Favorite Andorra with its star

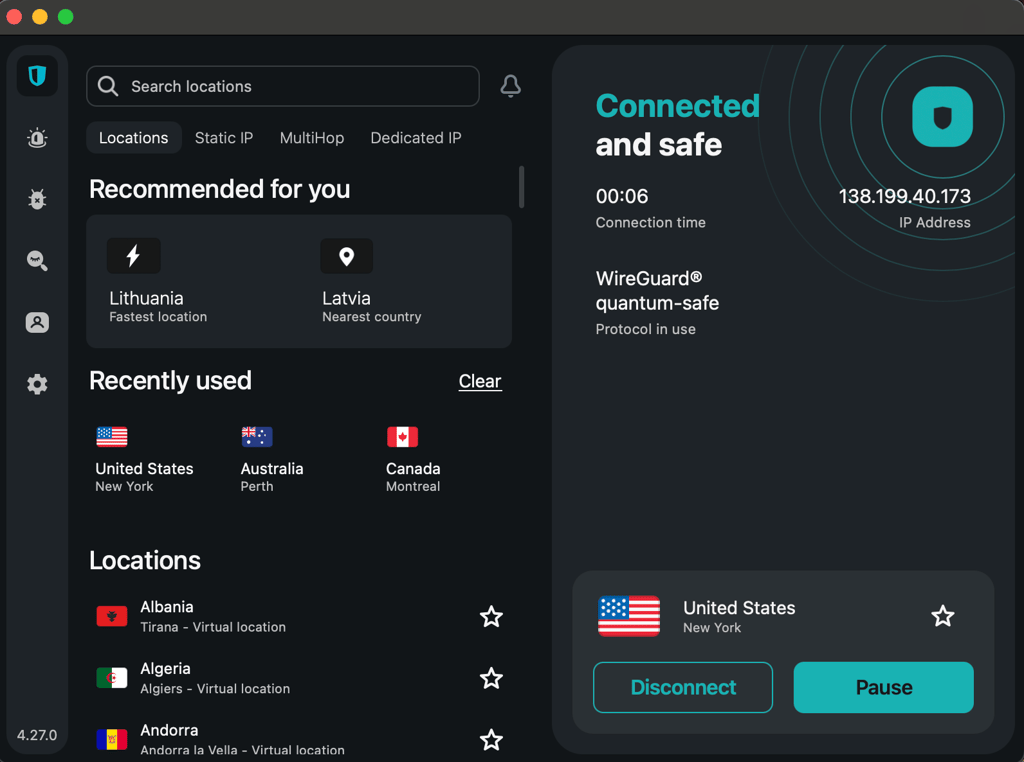click(491, 739)
